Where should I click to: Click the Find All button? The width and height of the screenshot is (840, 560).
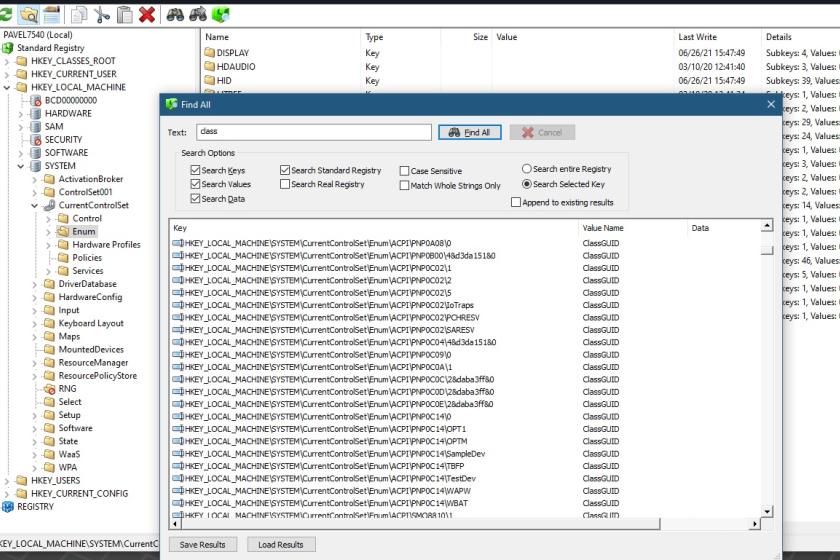click(470, 132)
